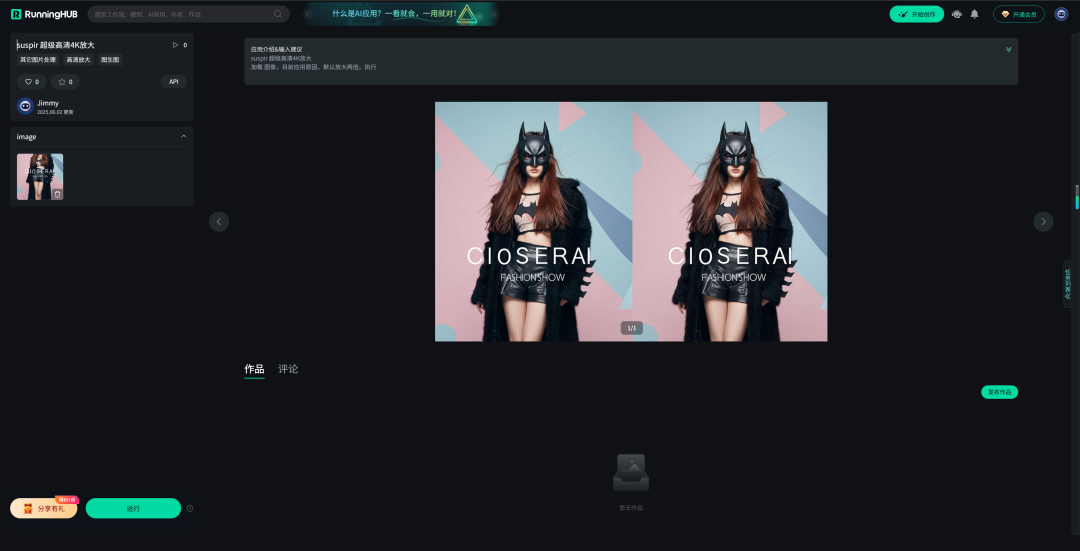This screenshot has height=551, width=1080.
Task: Click the play run-count icon
Action: 175,45
